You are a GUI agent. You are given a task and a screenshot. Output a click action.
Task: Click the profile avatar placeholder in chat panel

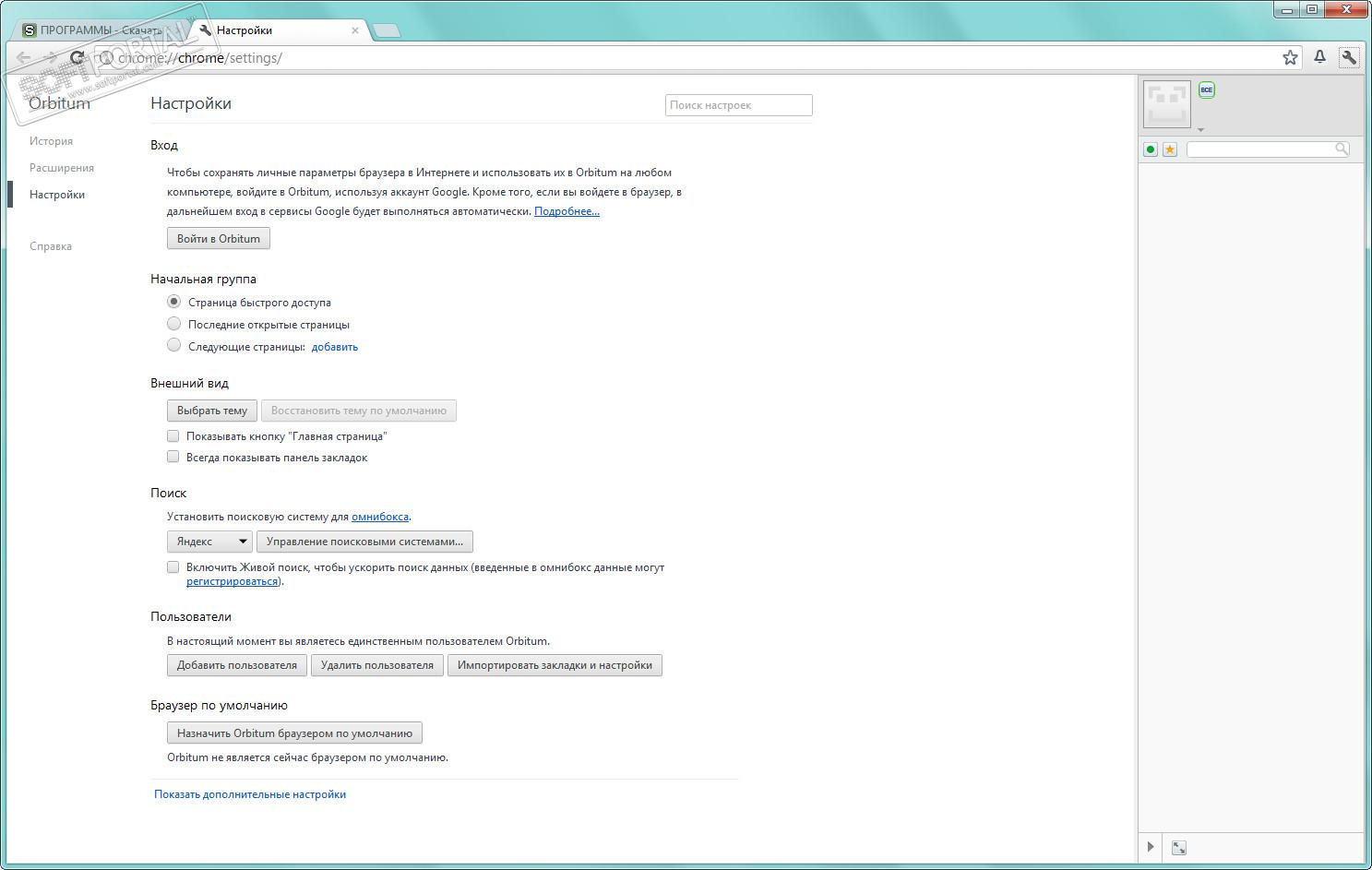[x=1167, y=103]
